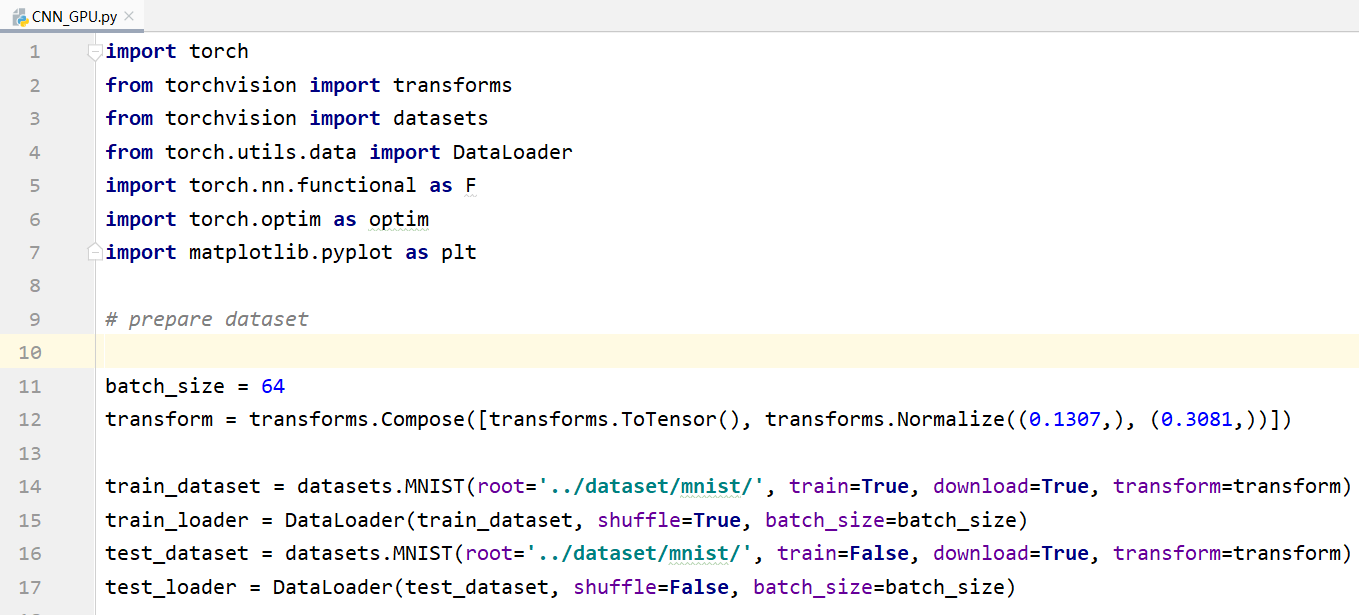Image resolution: width=1359 pixels, height=615 pixels.
Task: Click line number 14 in the gutter
Action: click(29, 486)
